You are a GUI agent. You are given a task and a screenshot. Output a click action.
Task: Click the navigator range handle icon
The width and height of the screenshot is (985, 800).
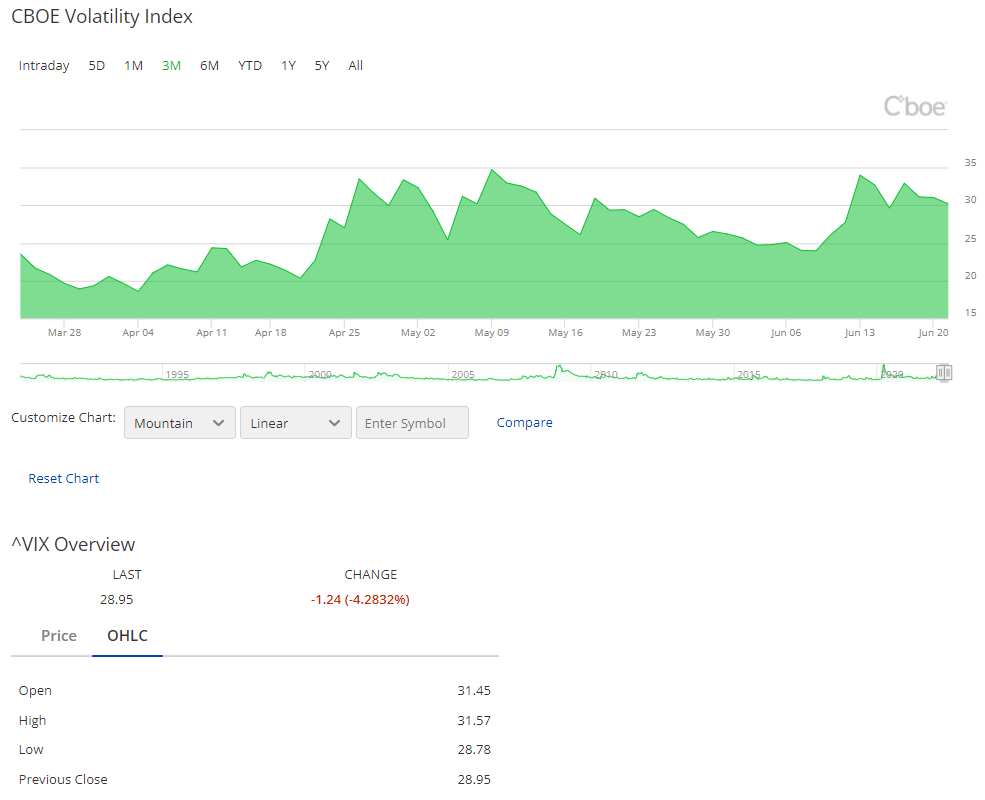point(944,373)
